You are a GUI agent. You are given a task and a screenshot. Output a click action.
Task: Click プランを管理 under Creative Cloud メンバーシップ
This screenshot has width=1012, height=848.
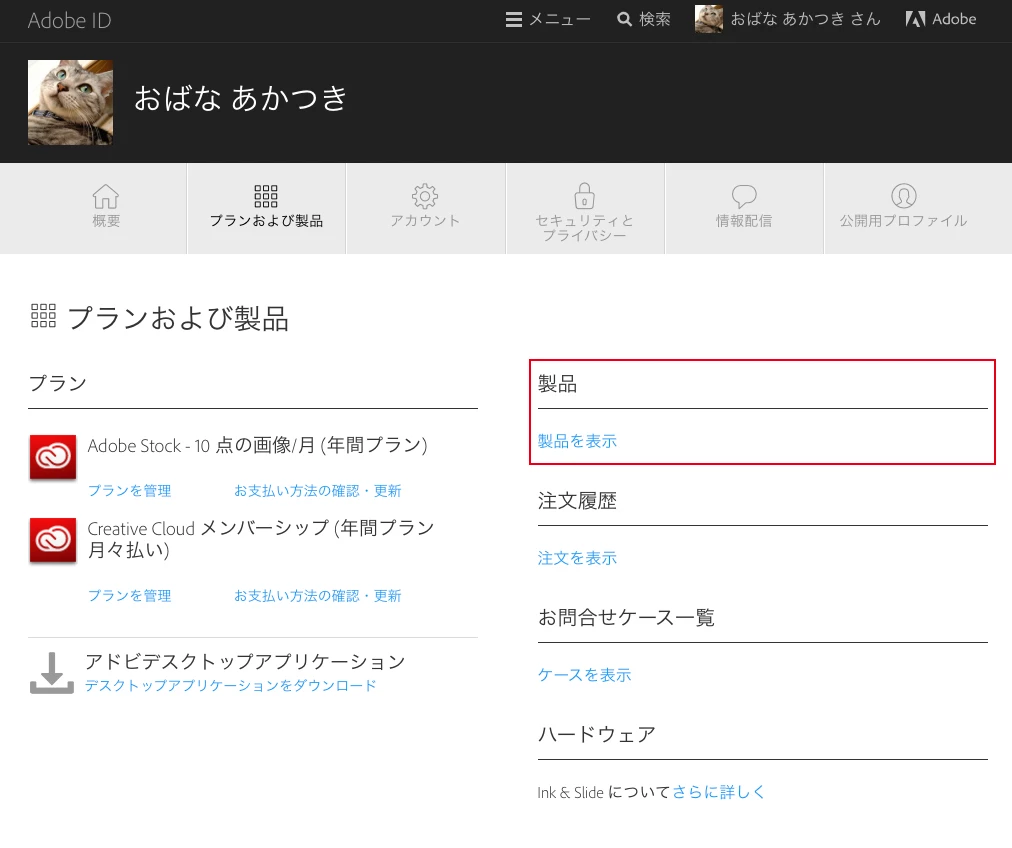[130, 595]
